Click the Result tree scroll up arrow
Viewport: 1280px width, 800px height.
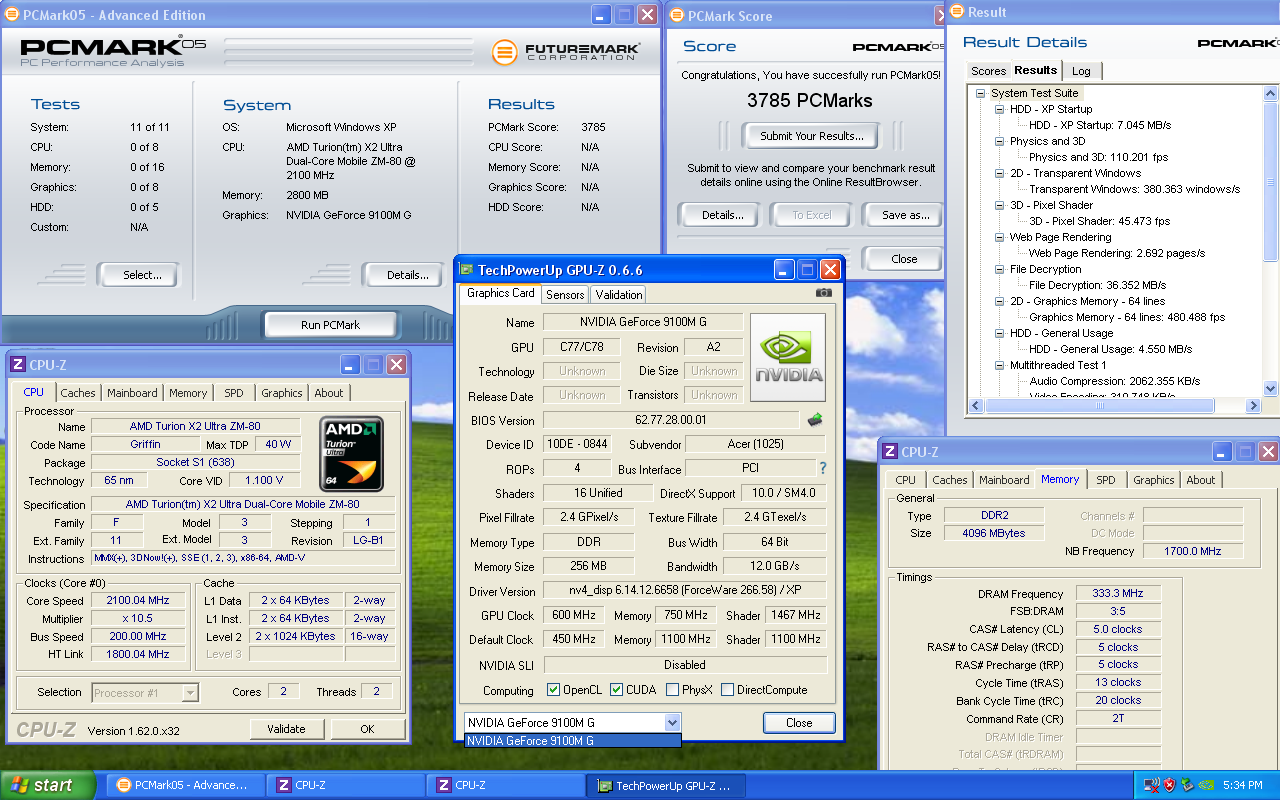1270,92
